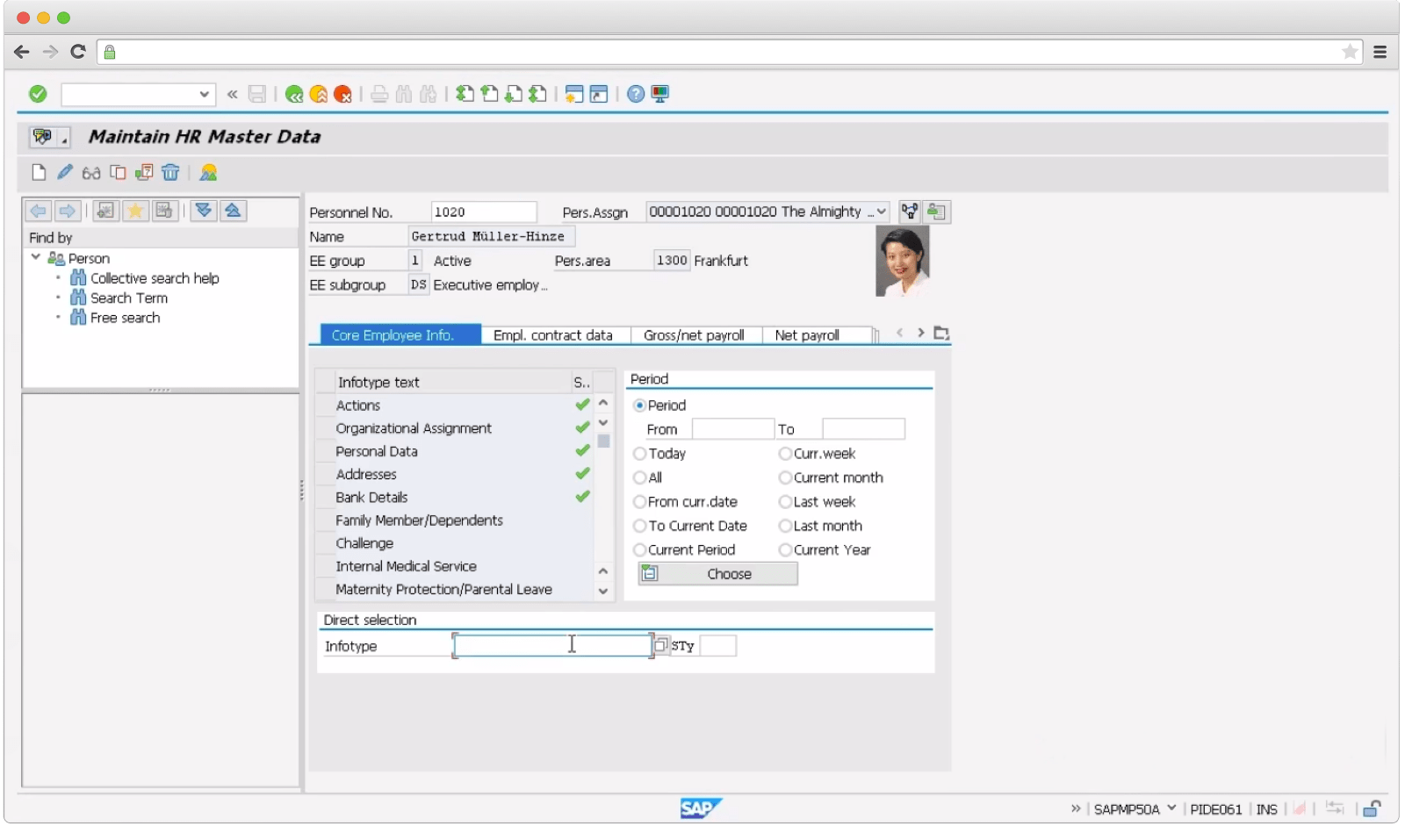Go to next page icon

(x=514, y=94)
